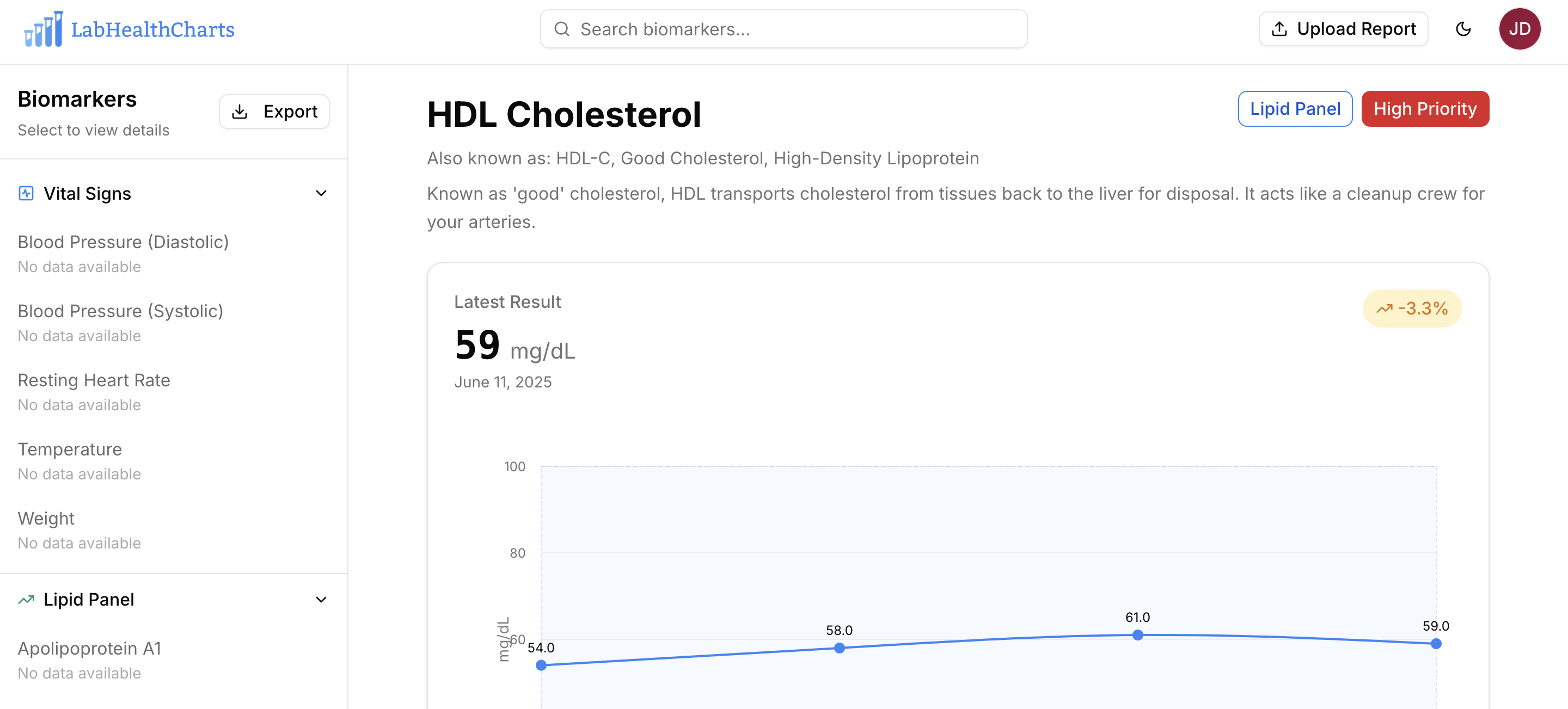Click the High Priority badge
This screenshot has height=709, width=1568.
[1425, 108]
